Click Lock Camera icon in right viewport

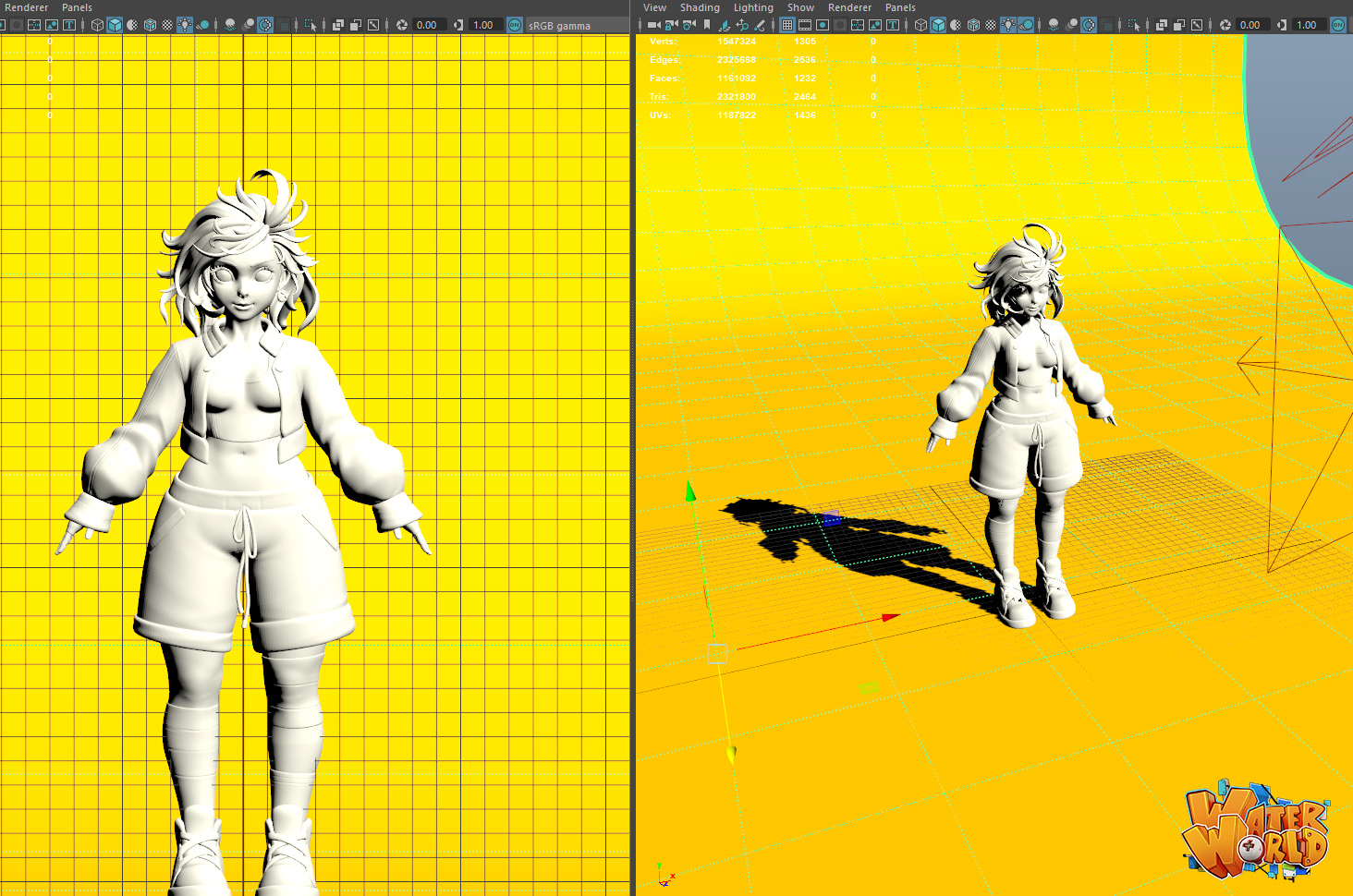pos(671,25)
